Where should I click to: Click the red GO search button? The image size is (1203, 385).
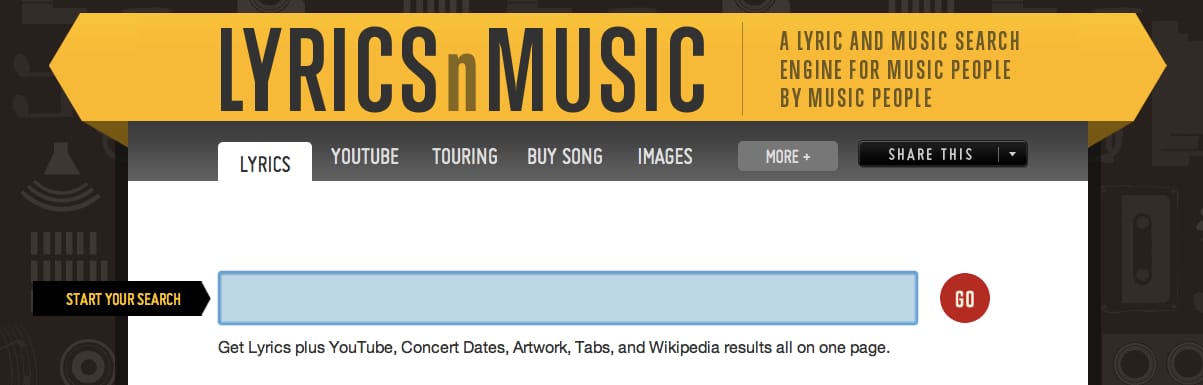tap(965, 298)
